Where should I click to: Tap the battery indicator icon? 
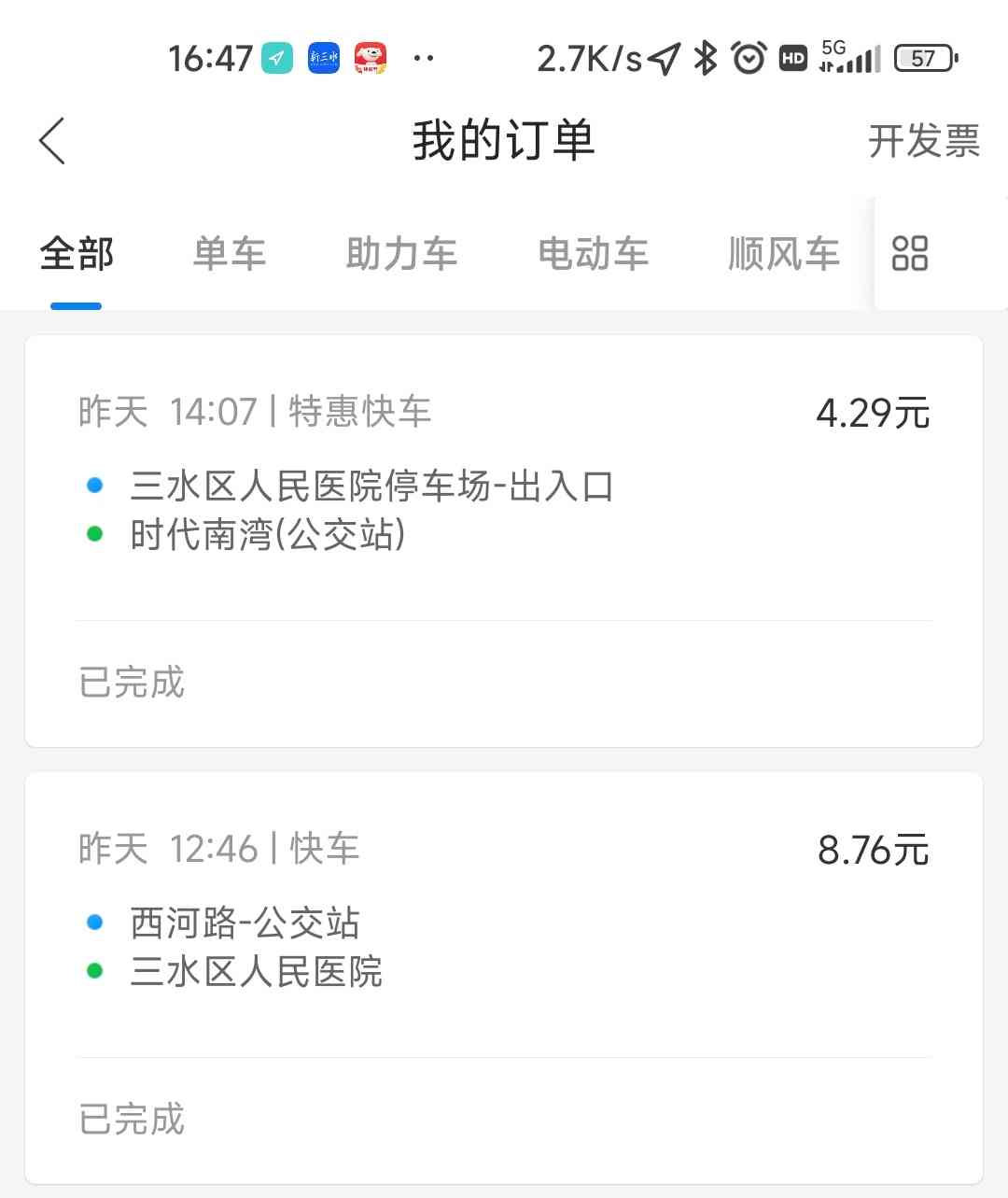coord(926,59)
